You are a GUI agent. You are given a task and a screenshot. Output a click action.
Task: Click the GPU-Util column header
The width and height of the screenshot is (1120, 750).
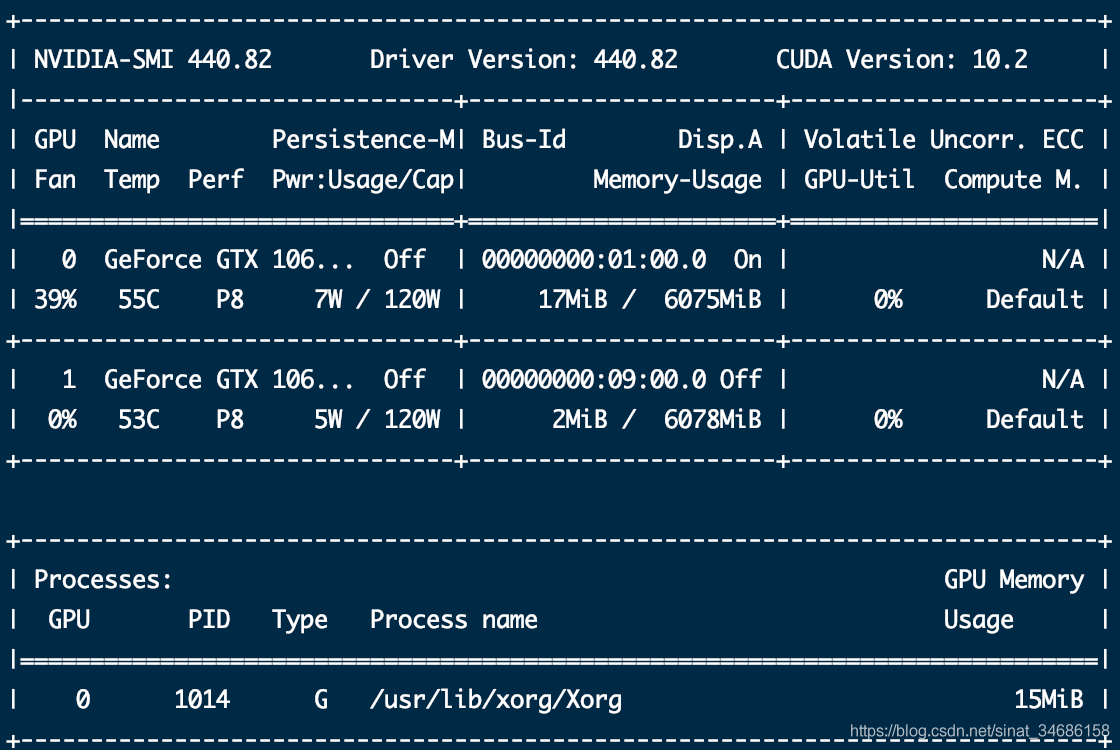click(859, 180)
